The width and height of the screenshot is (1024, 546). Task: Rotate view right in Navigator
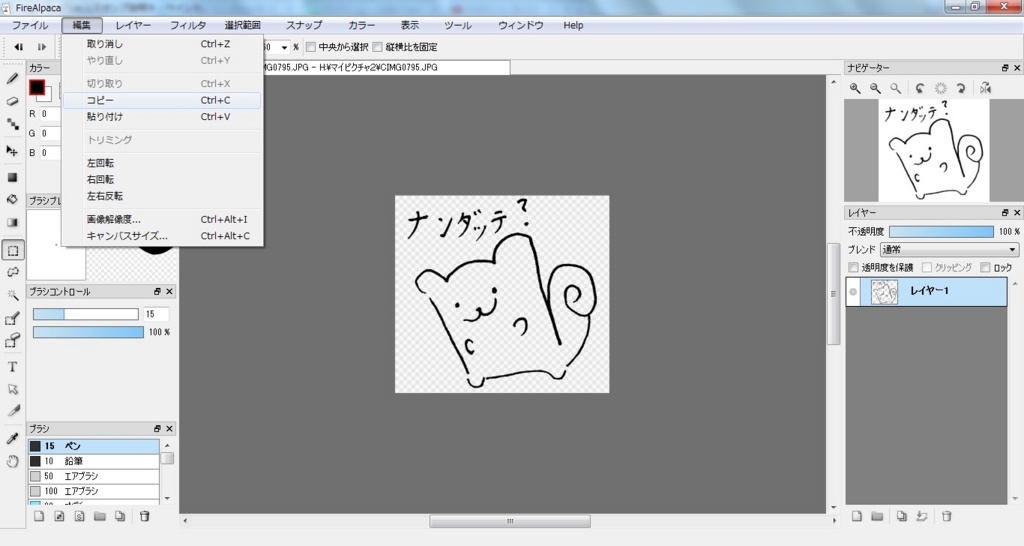tap(961, 88)
